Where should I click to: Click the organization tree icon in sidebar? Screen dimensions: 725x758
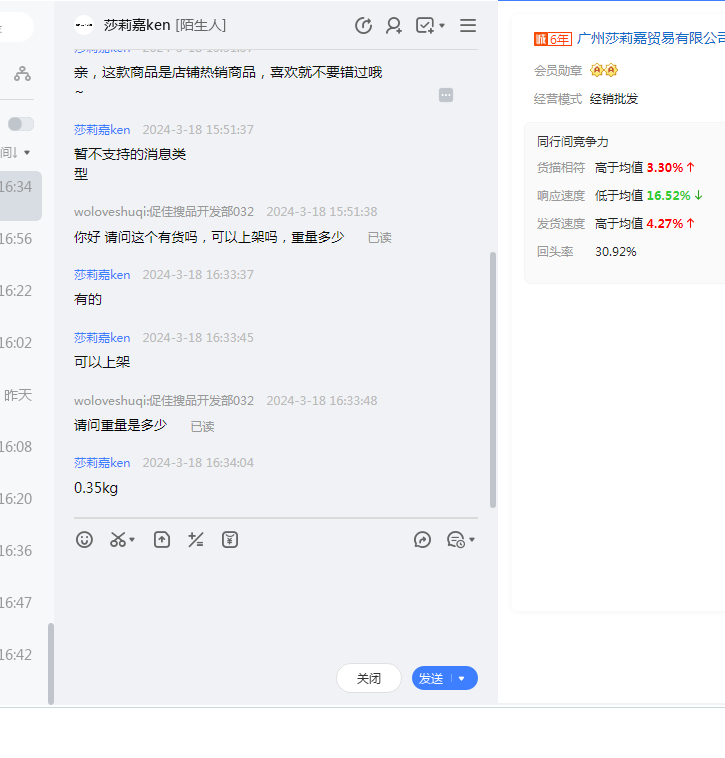(22, 74)
